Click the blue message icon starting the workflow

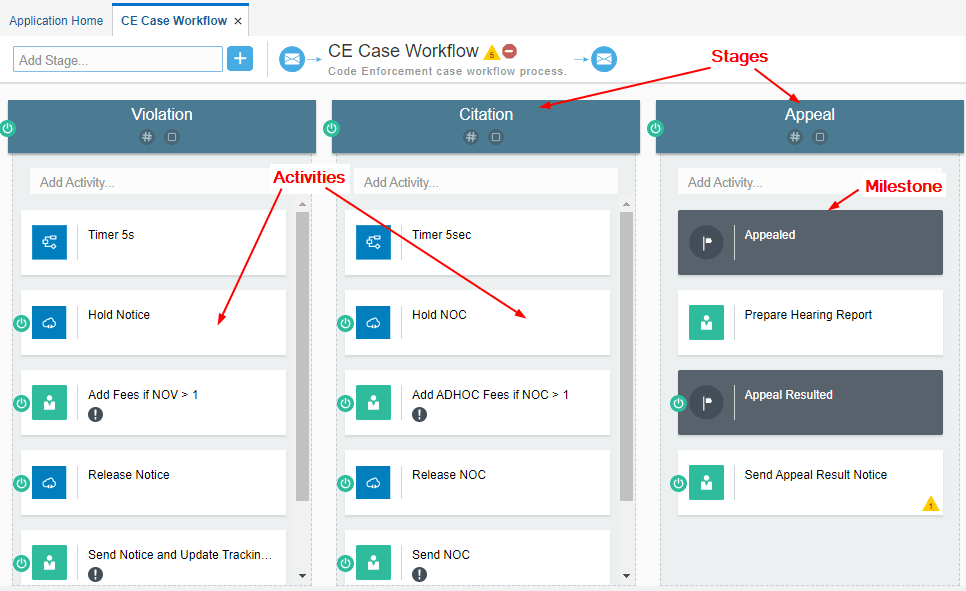point(291,58)
